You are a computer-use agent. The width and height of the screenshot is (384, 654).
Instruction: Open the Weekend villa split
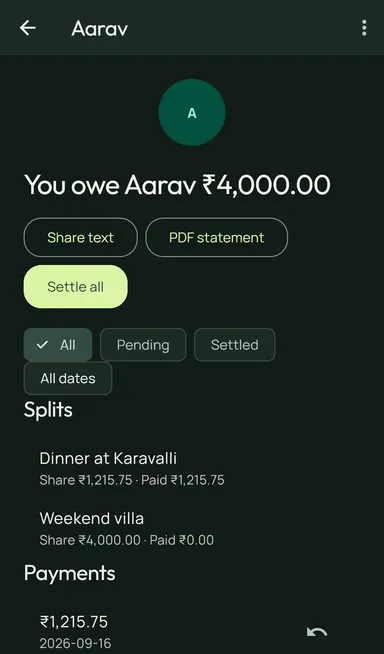(x=192, y=528)
